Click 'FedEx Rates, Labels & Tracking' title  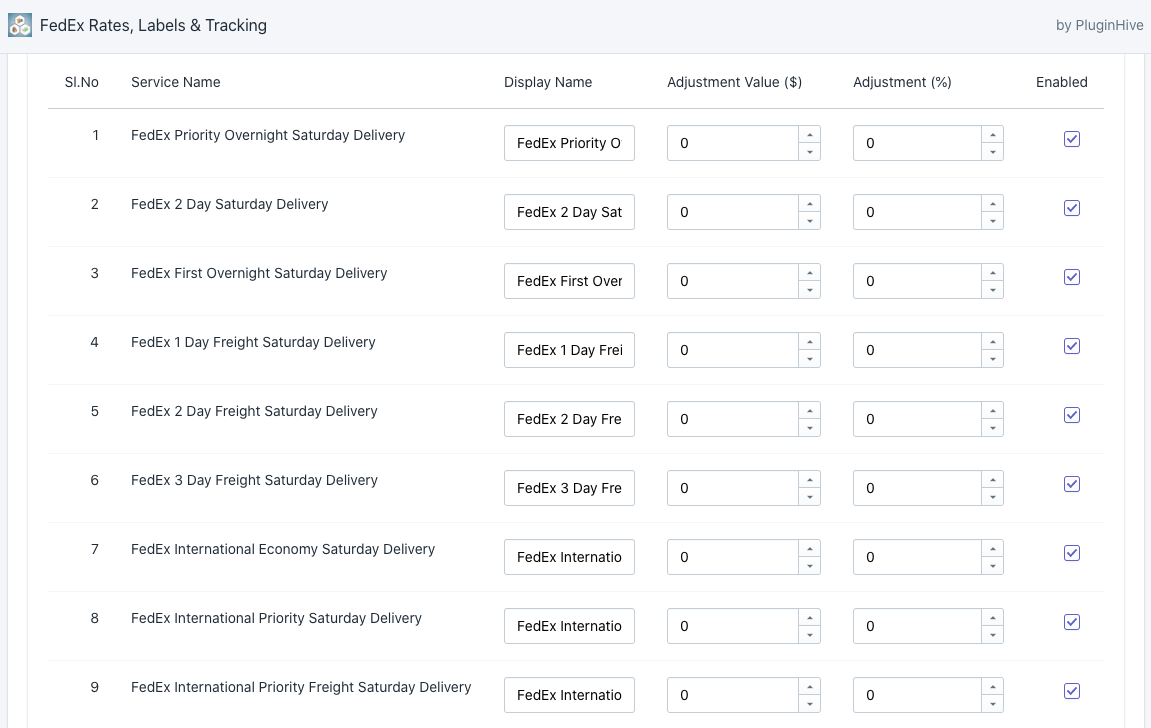tap(153, 25)
